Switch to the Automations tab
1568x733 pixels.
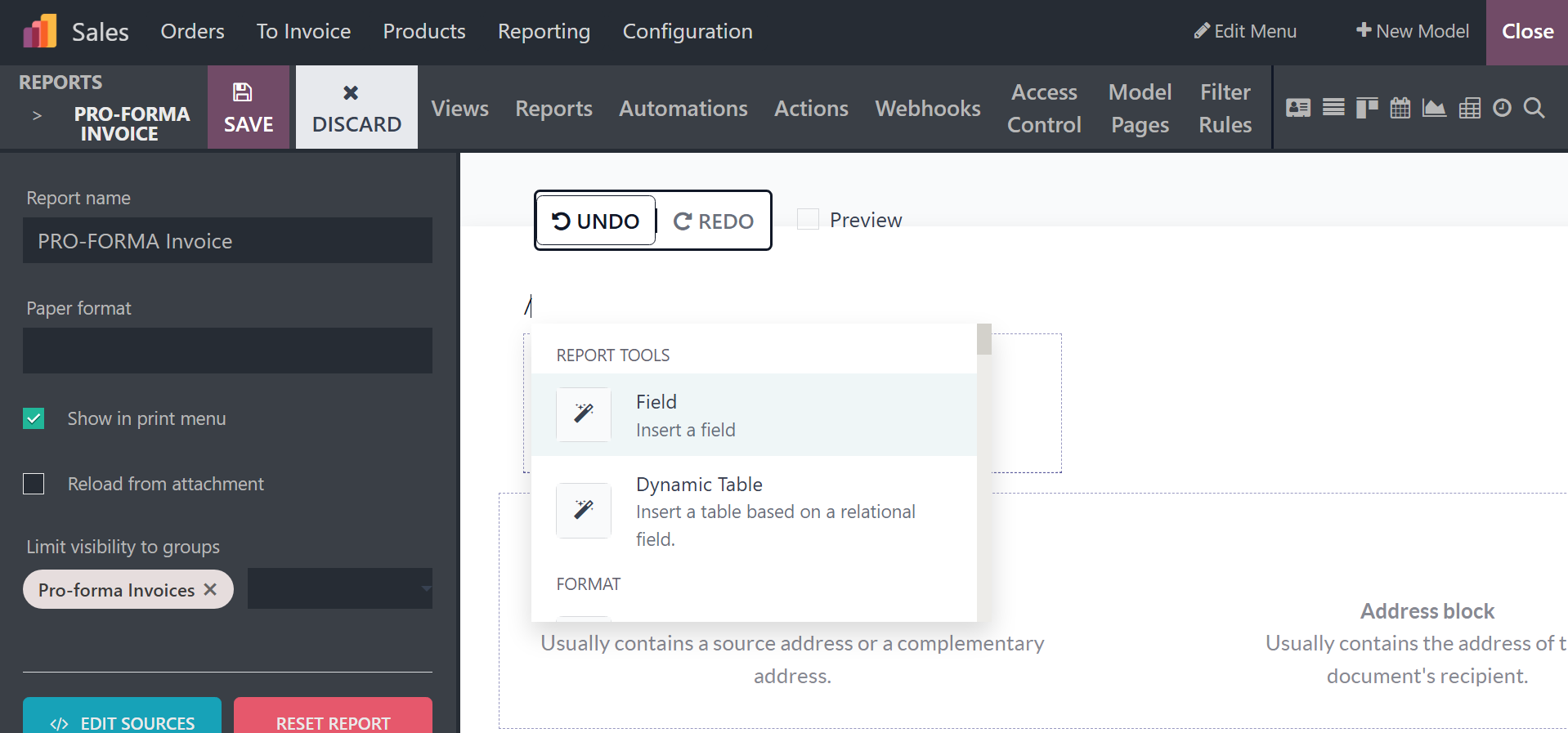683,108
